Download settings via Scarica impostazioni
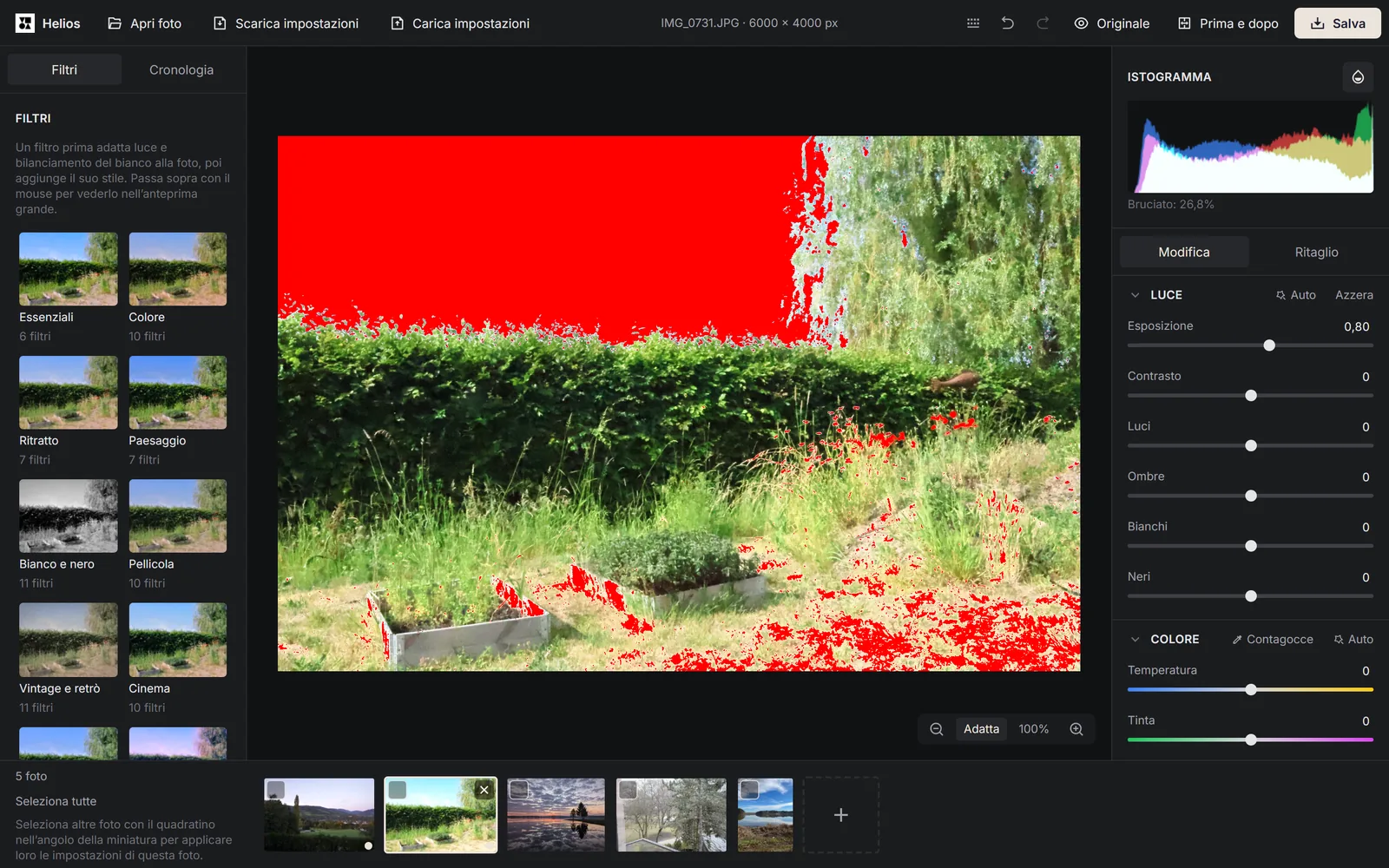The width and height of the screenshot is (1389, 868). tap(286, 23)
